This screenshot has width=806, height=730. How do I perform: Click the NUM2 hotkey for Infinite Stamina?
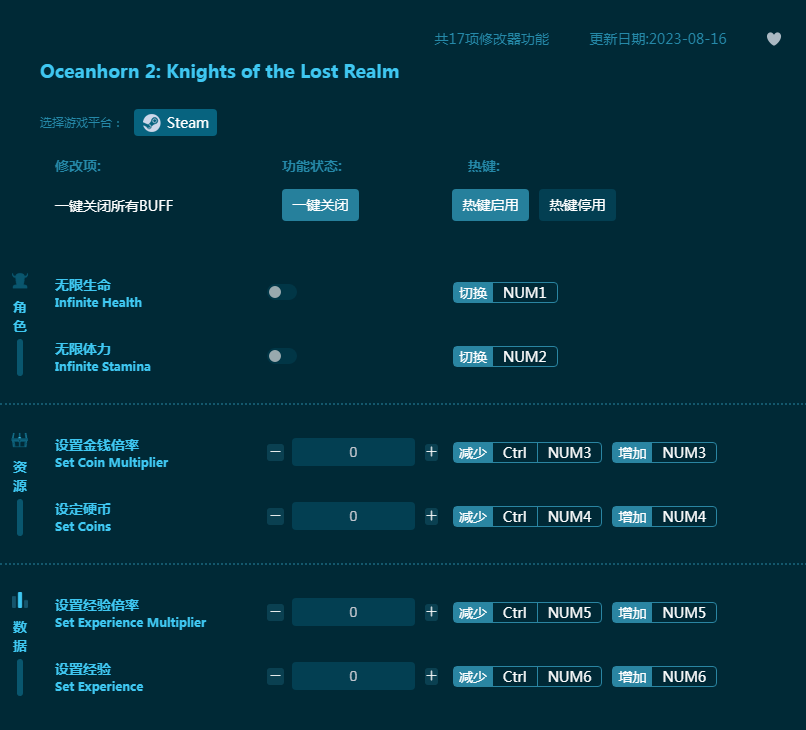(505, 357)
